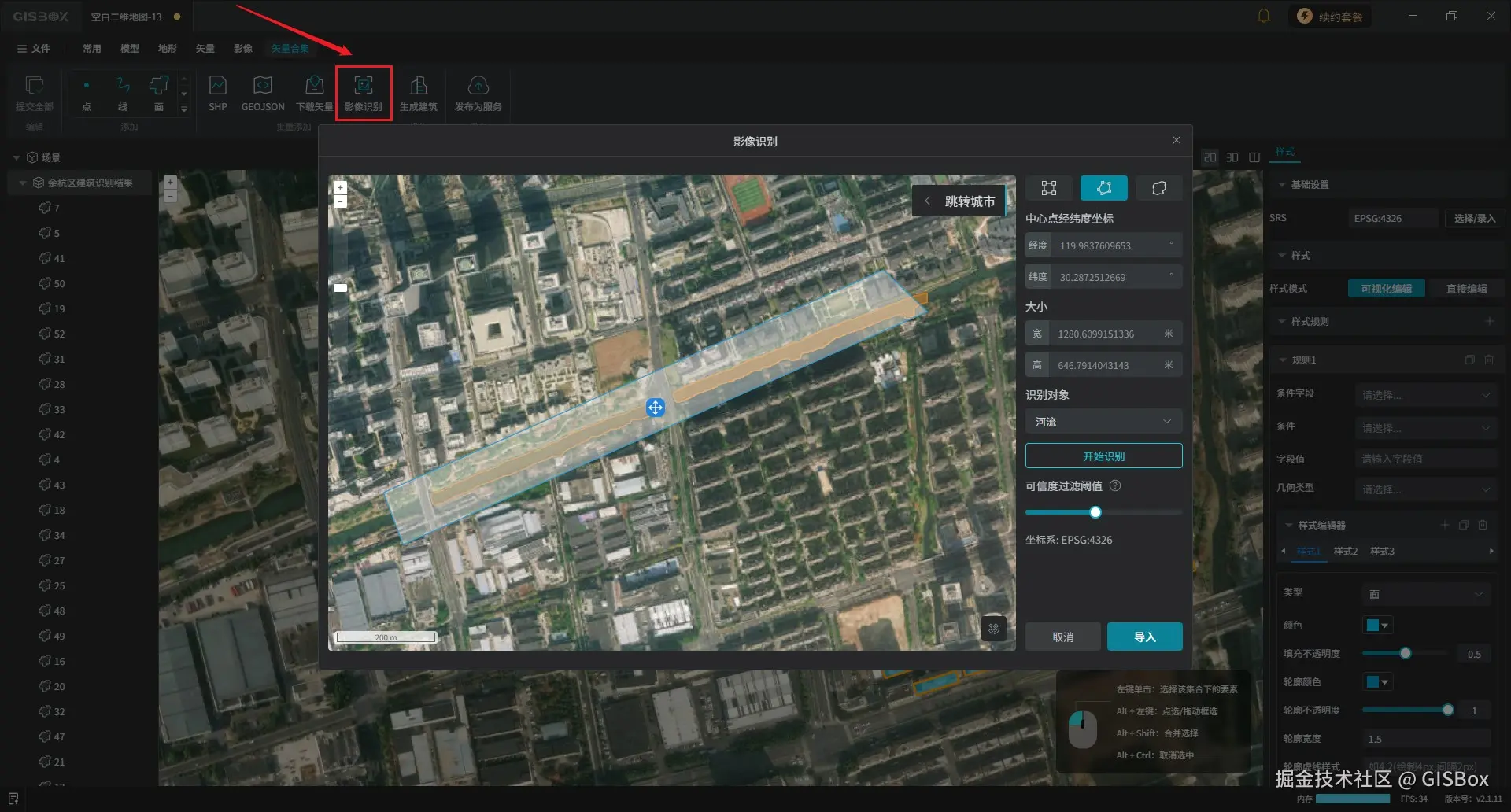Viewport: 1511px width, 812px height.
Task: Cancel the 影像识别 dialog with 取消
Action: pos(1063,637)
